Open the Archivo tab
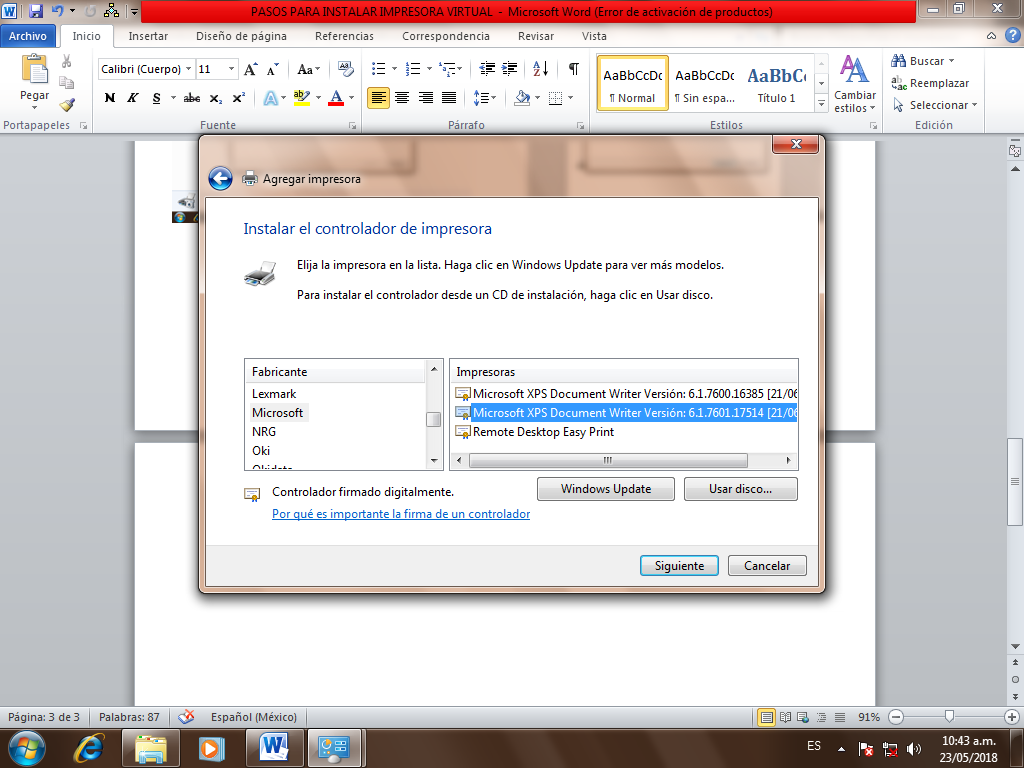 pos(27,36)
